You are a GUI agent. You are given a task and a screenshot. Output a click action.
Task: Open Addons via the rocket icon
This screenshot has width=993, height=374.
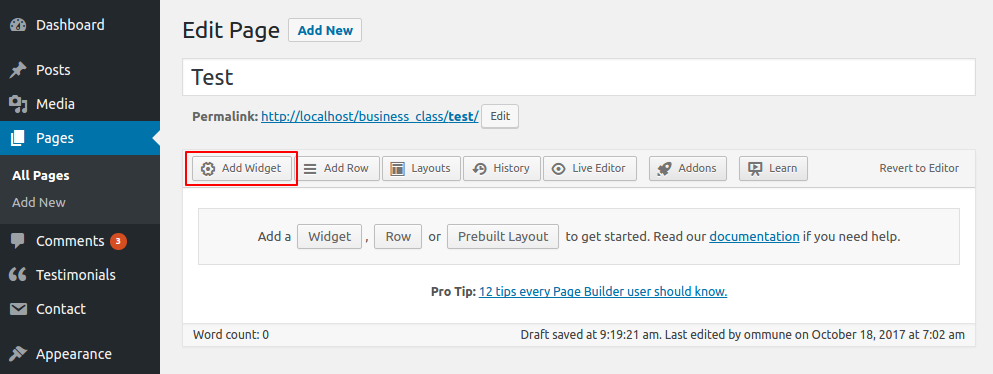click(x=664, y=168)
